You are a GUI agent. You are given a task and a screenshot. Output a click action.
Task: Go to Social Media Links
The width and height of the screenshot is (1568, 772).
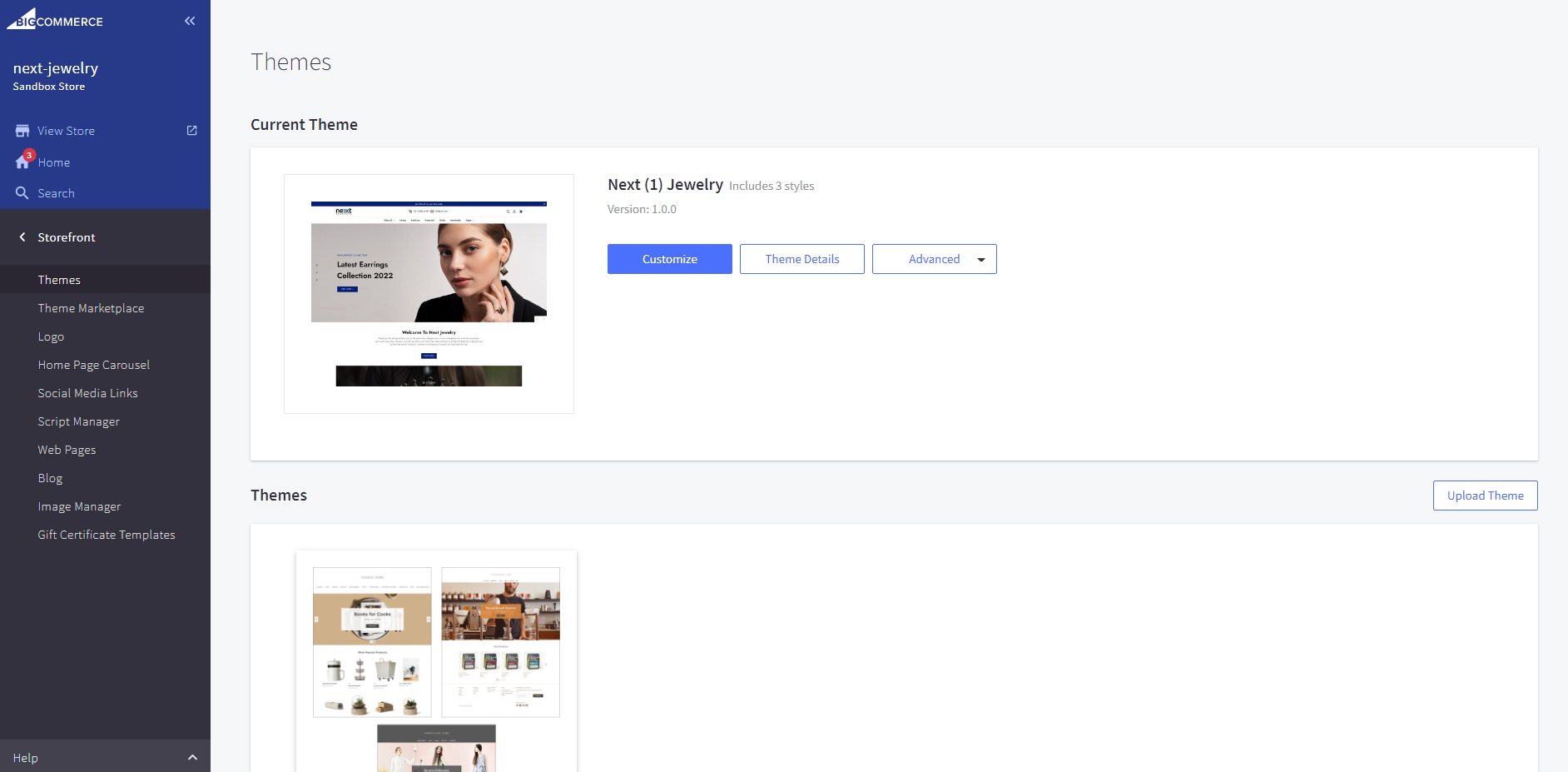click(x=87, y=393)
